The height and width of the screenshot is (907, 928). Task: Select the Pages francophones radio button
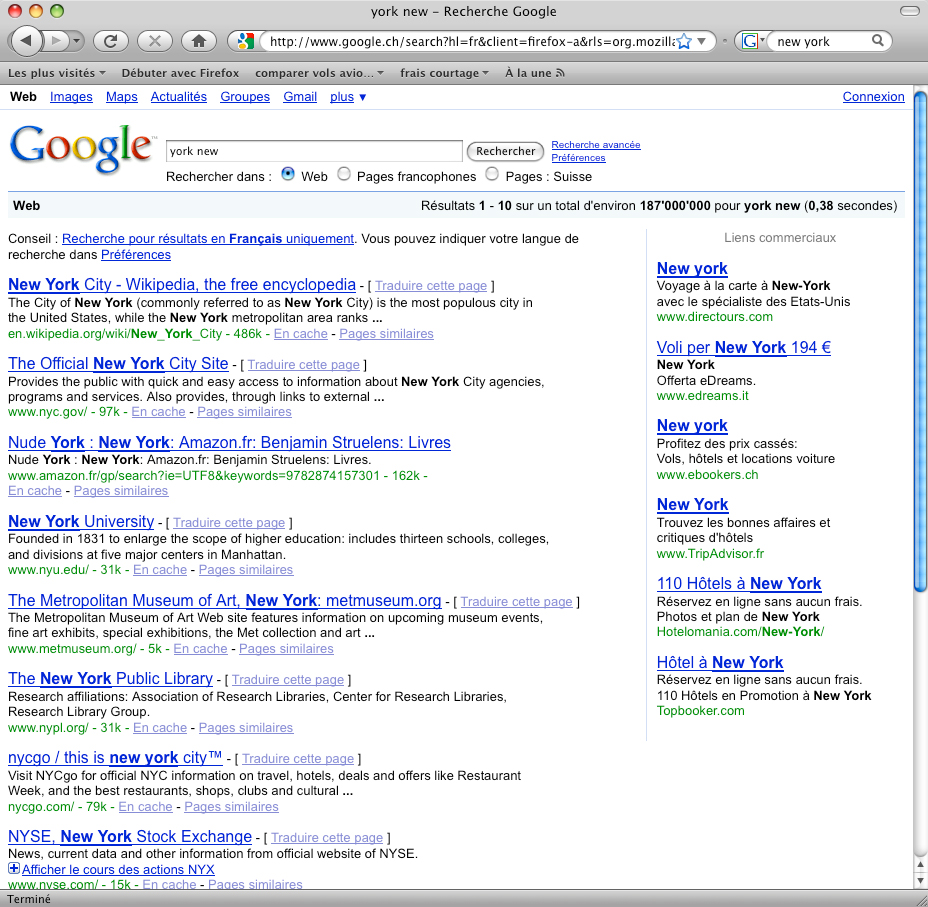click(344, 174)
